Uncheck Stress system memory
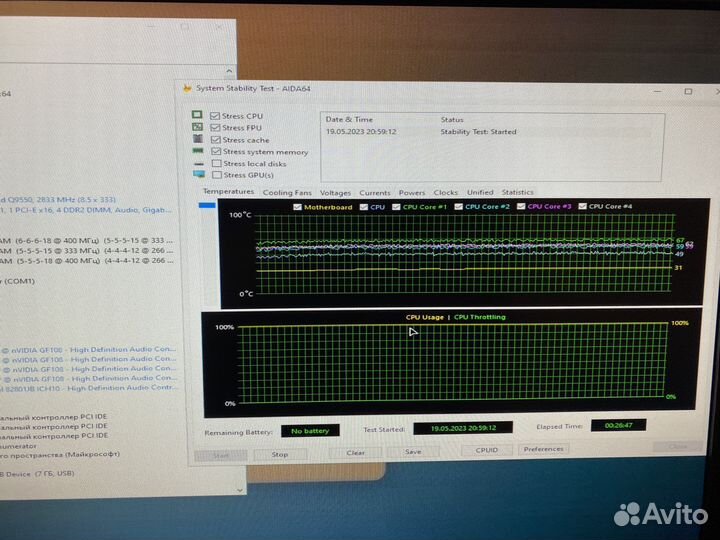This screenshot has width=720, height=540. click(x=216, y=151)
